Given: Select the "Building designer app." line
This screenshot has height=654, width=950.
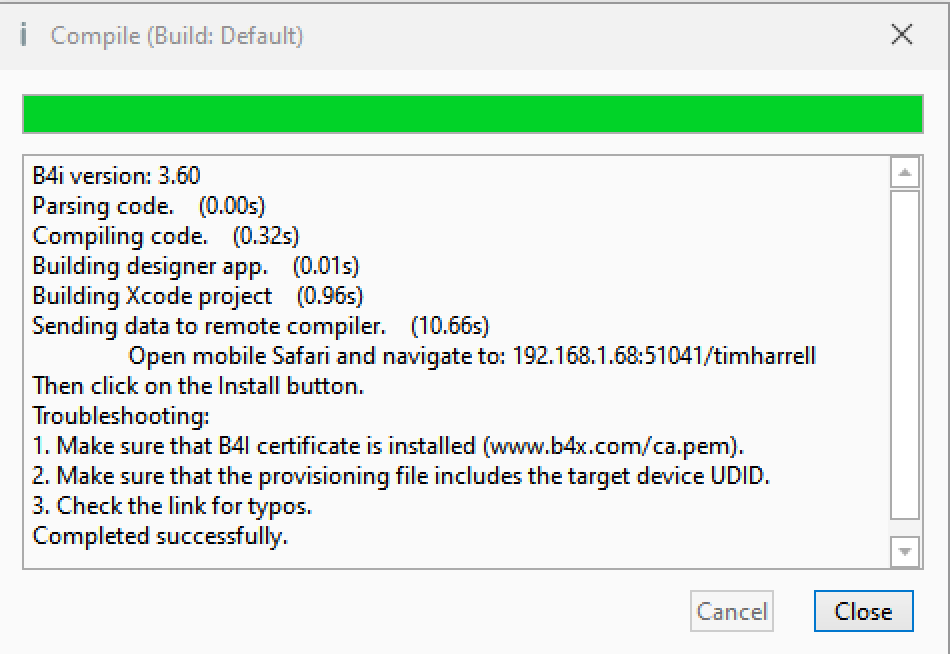Looking at the screenshot, I should point(150,266).
